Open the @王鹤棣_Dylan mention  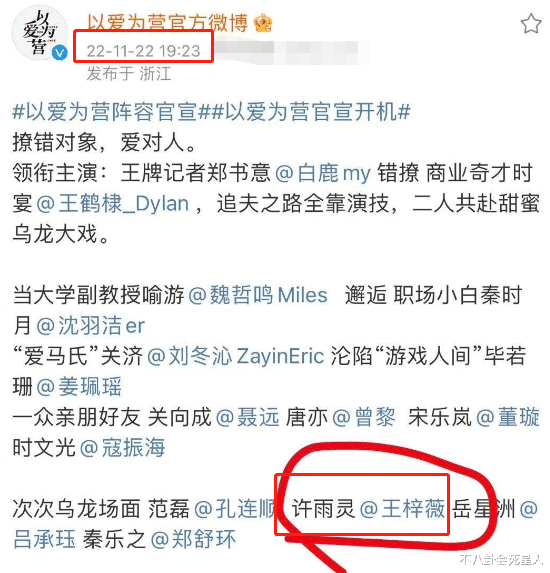113,204
